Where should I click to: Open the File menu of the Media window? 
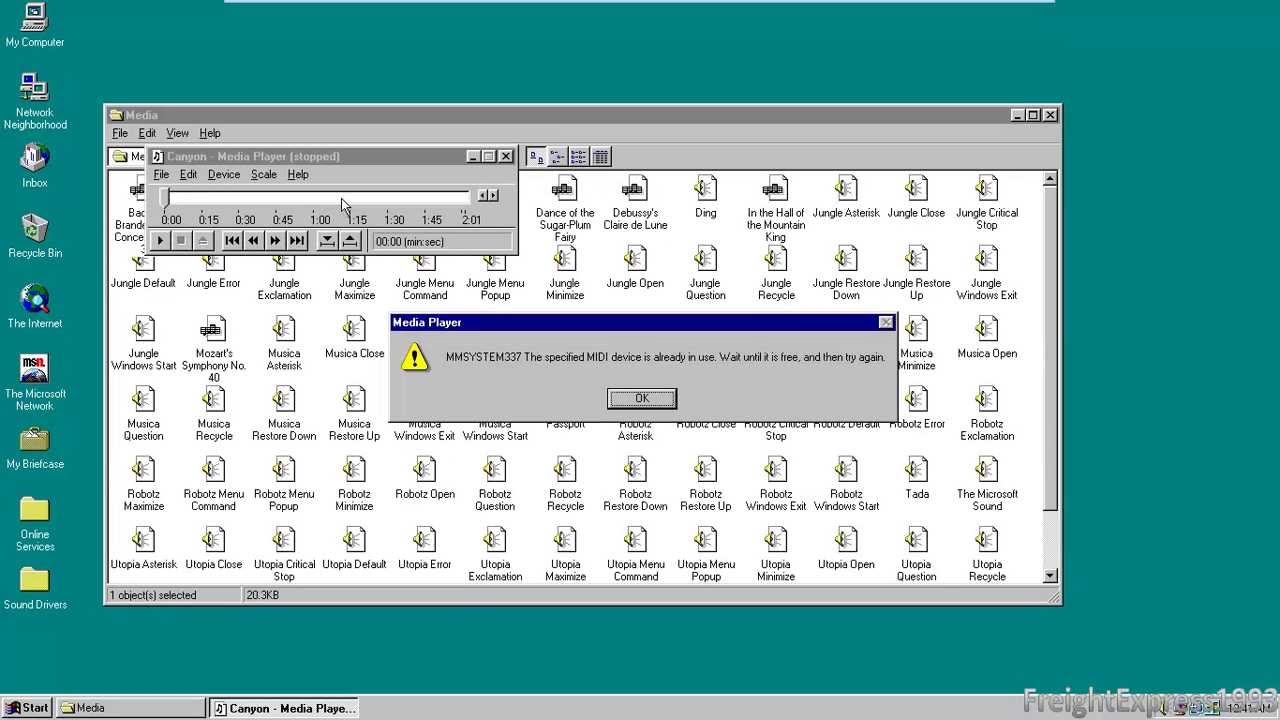pyautogui.click(x=120, y=133)
